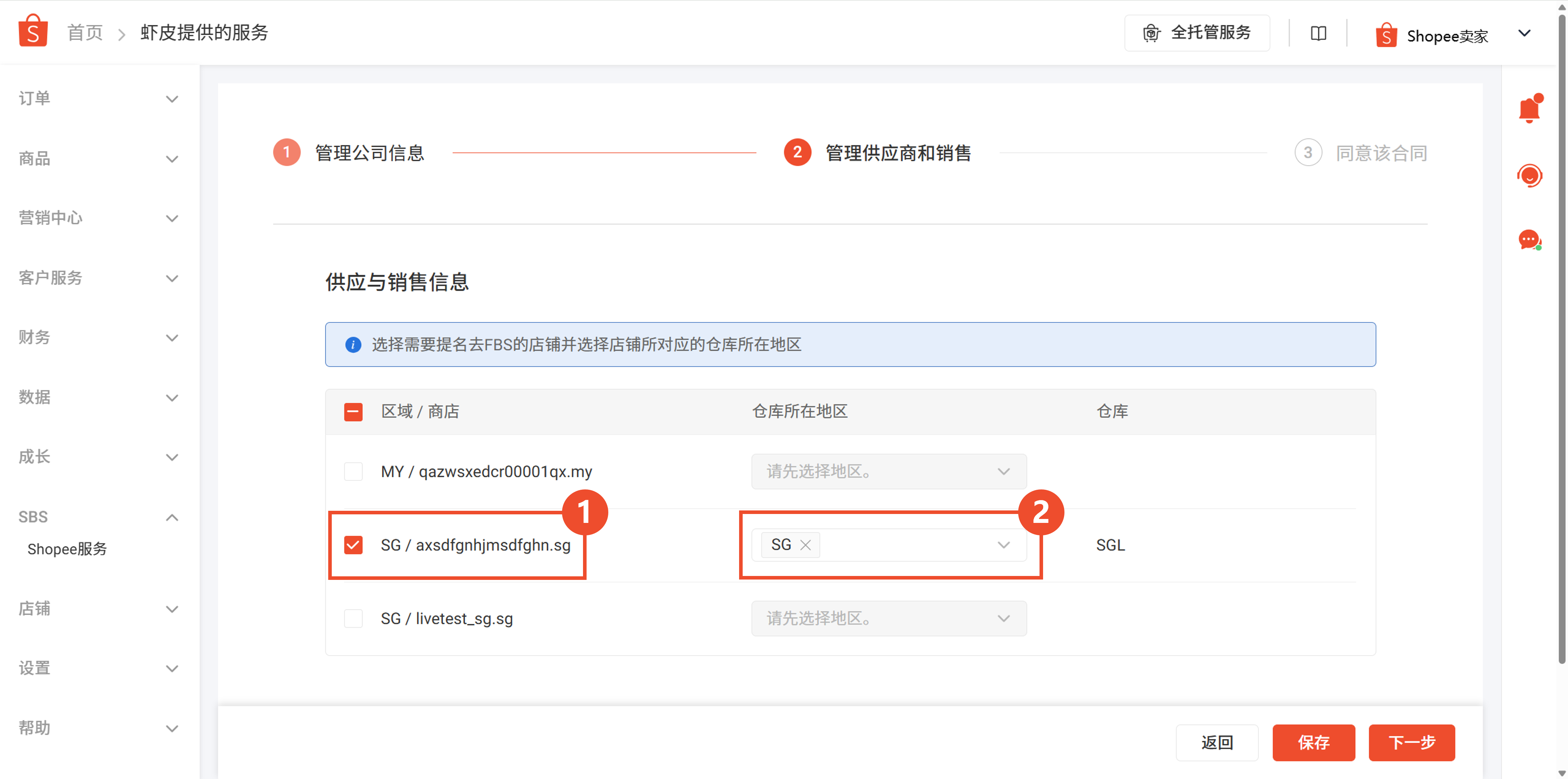Open region dropdown for livetest_sg.sg row

pyautogui.click(x=889, y=618)
